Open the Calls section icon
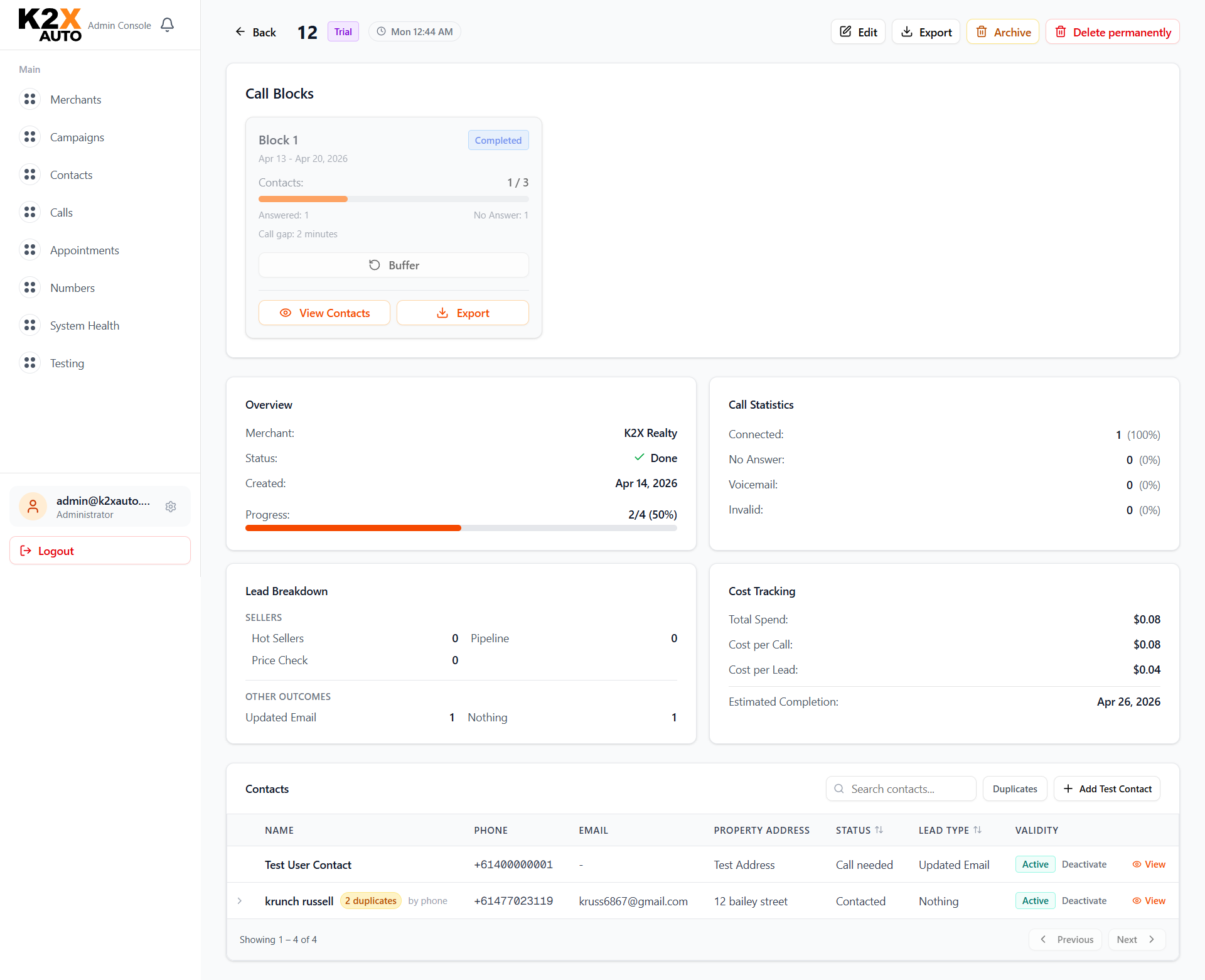 [x=29, y=212]
